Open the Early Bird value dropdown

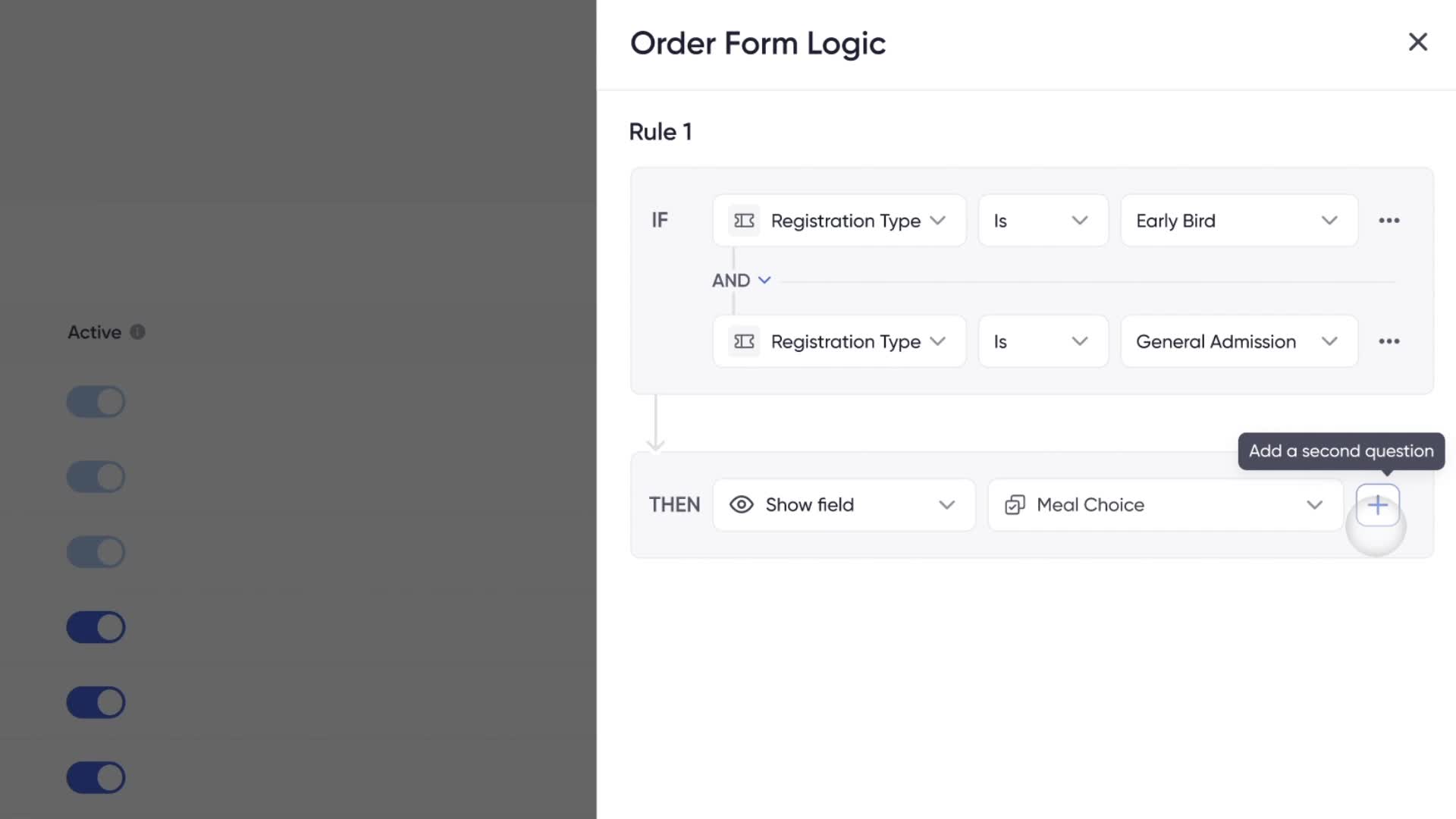point(1239,221)
